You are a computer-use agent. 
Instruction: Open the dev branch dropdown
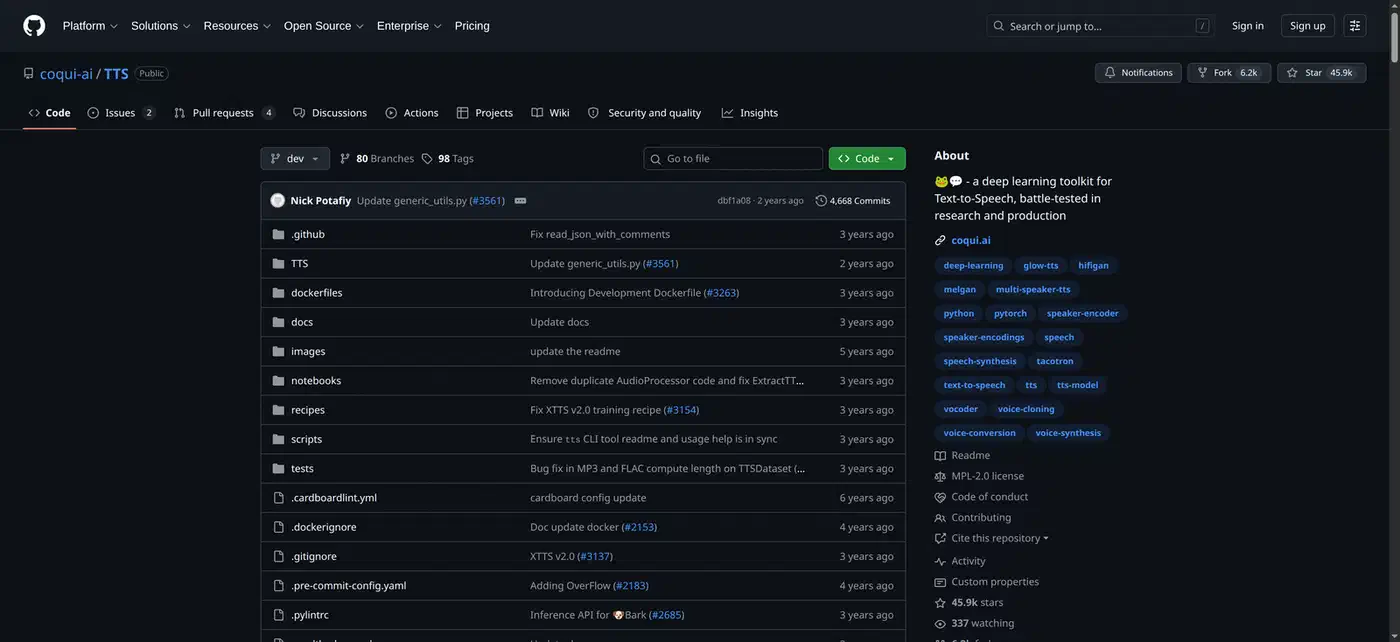coord(295,159)
